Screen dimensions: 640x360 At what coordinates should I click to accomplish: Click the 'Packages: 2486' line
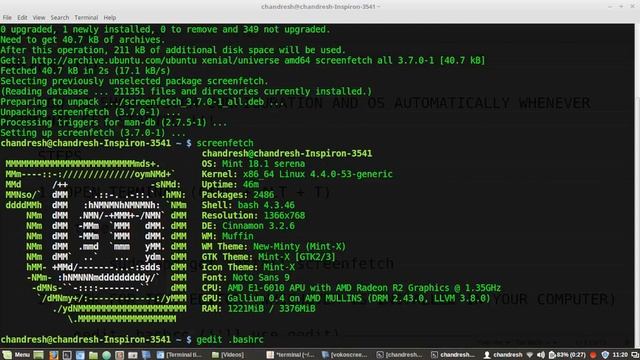pyautogui.click(x=238, y=195)
